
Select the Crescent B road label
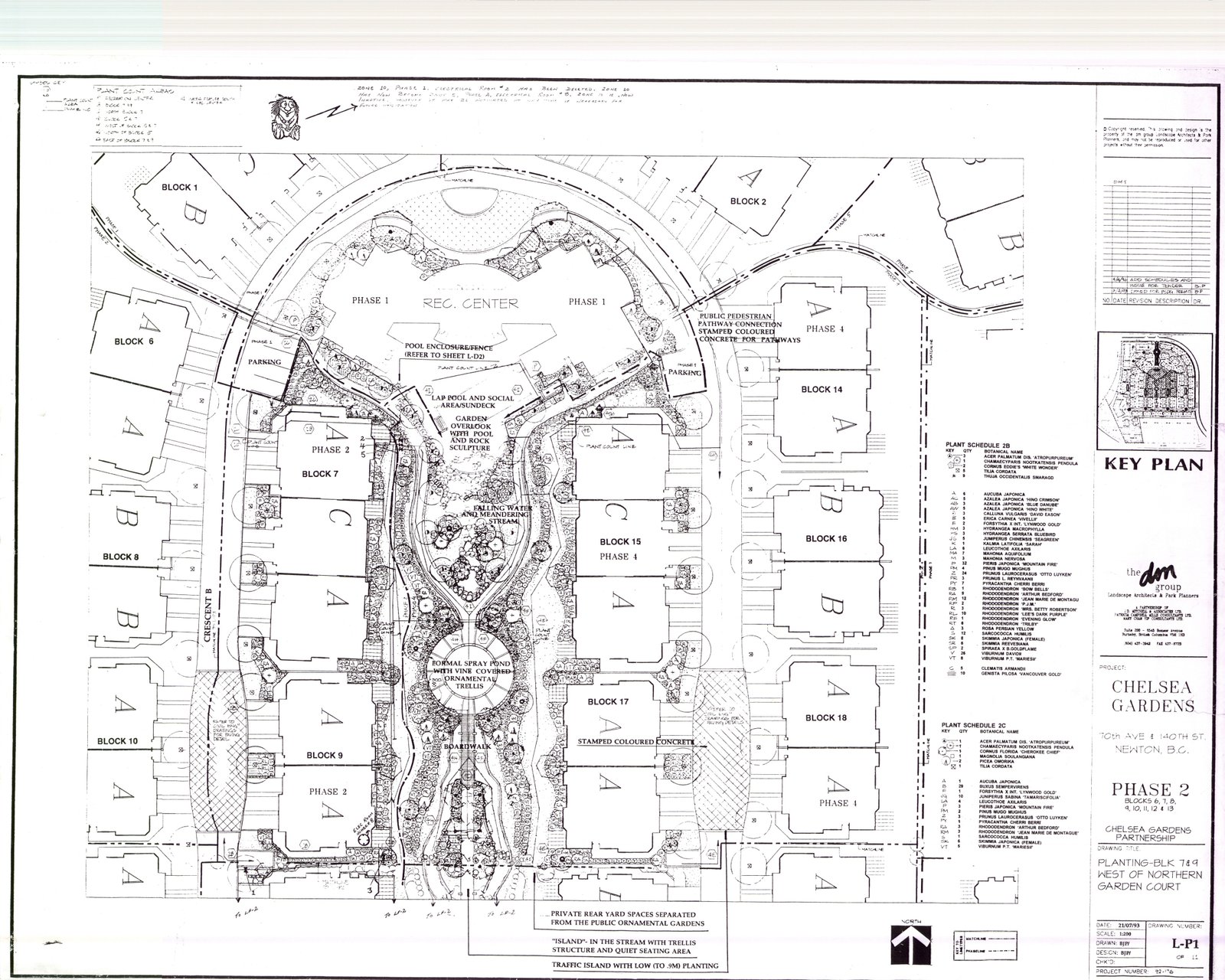pyautogui.click(x=207, y=613)
